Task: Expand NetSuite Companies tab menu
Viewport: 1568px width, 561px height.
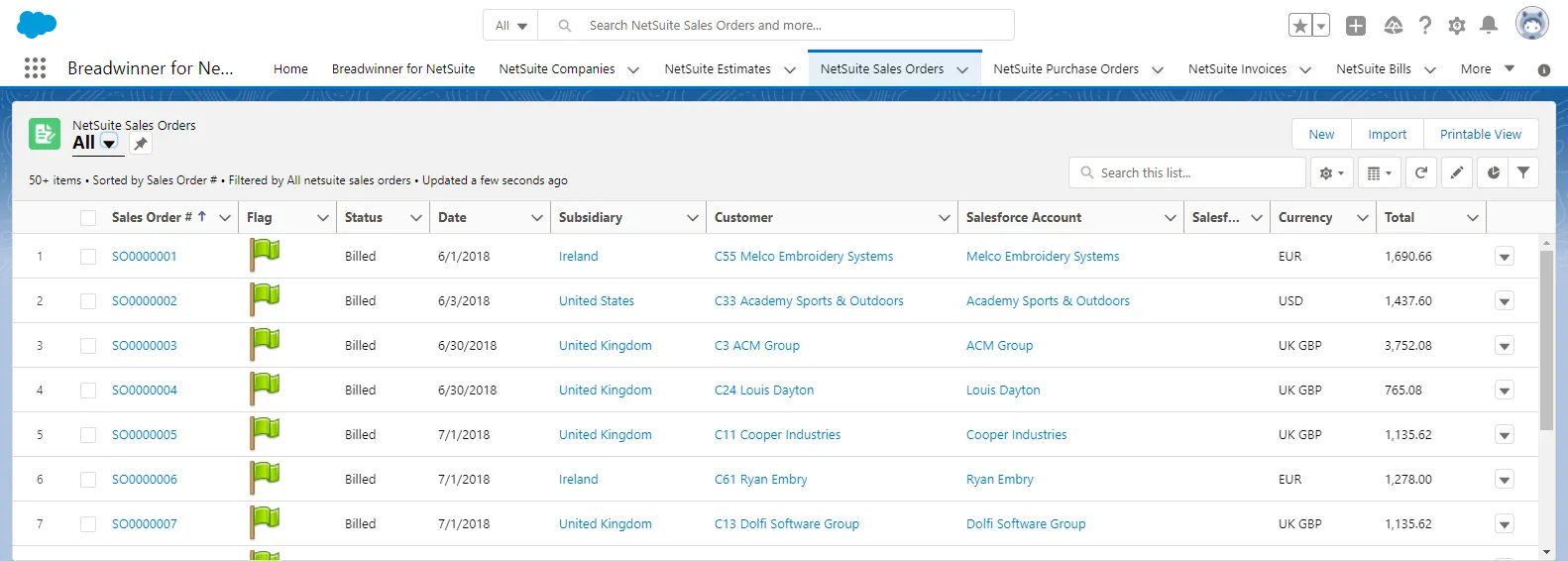Action: pyautogui.click(x=633, y=69)
